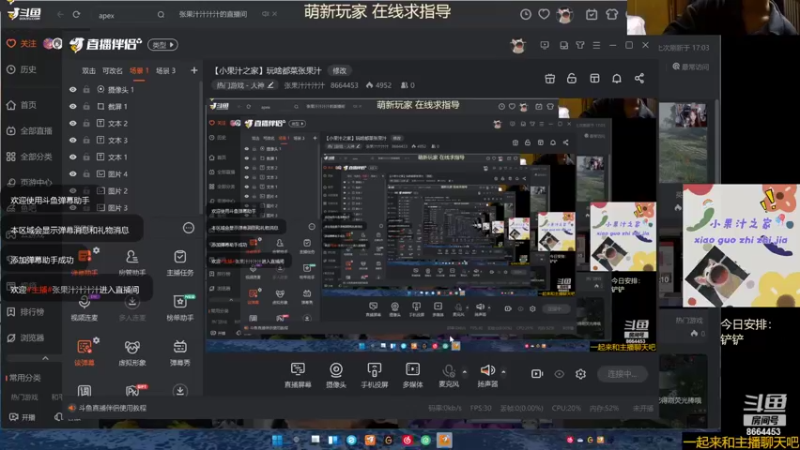Open 视频连麦 tool

(84, 307)
